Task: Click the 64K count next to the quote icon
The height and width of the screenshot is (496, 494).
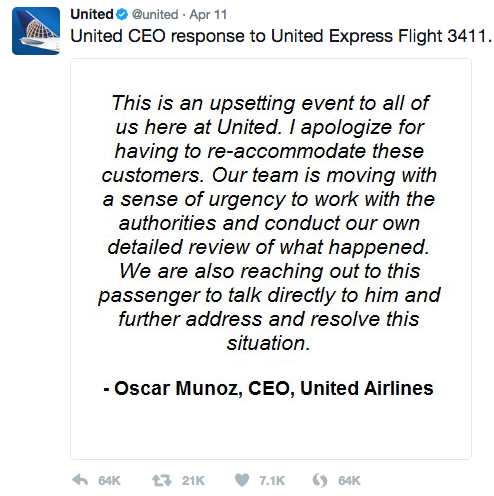Action: pyautogui.click(x=349, y=481)
